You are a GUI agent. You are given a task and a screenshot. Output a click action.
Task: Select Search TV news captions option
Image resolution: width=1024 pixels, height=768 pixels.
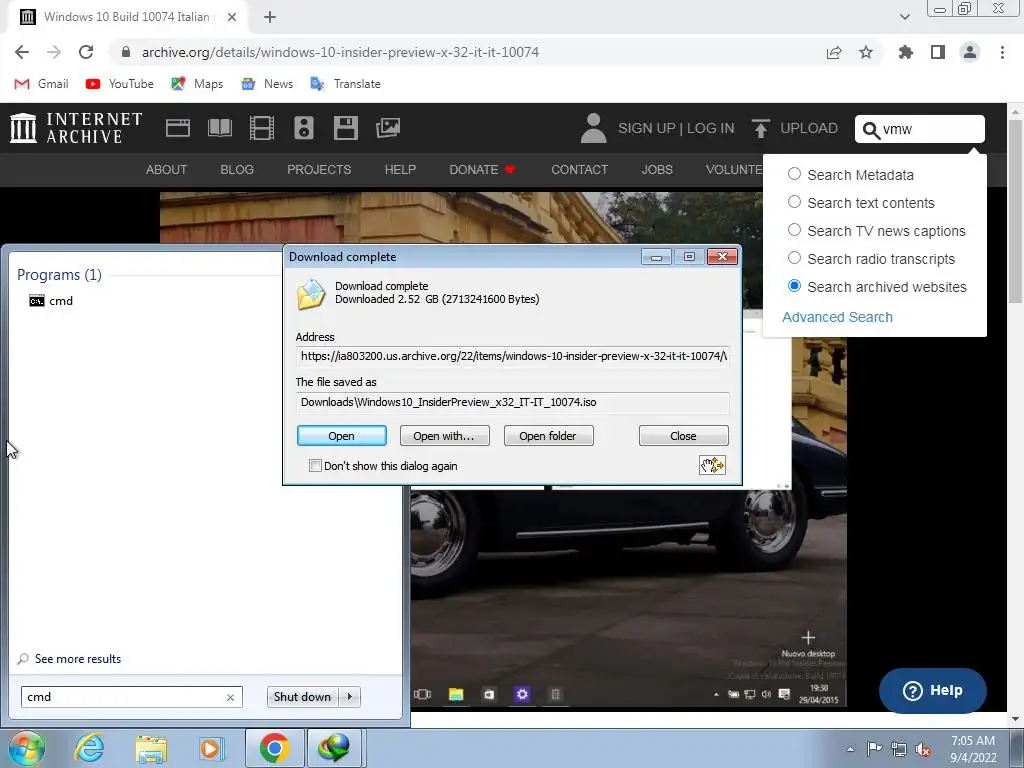[x=794, y=230]
